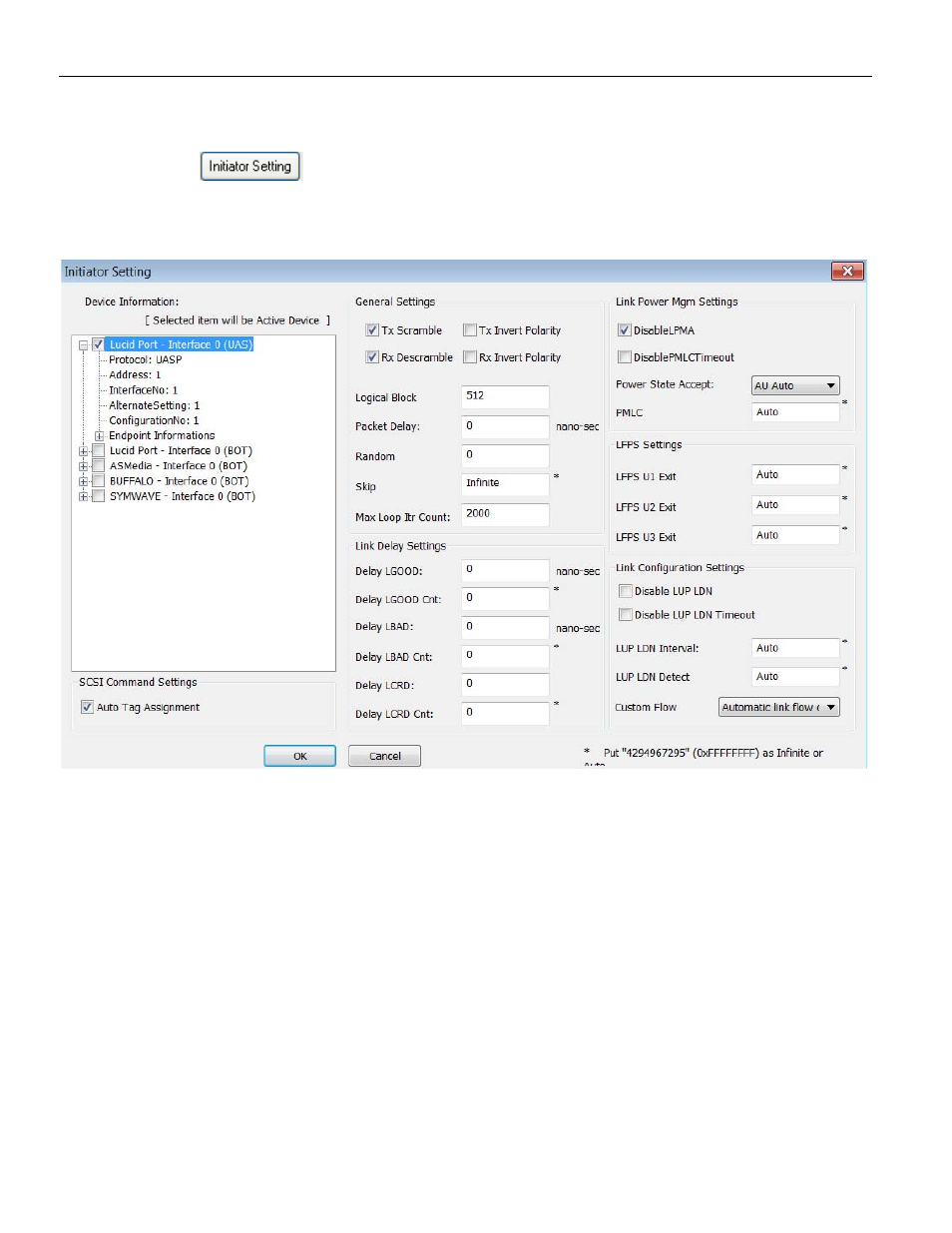Click the Skip input field
952x1233 pixels.
[x=505, y=483]
